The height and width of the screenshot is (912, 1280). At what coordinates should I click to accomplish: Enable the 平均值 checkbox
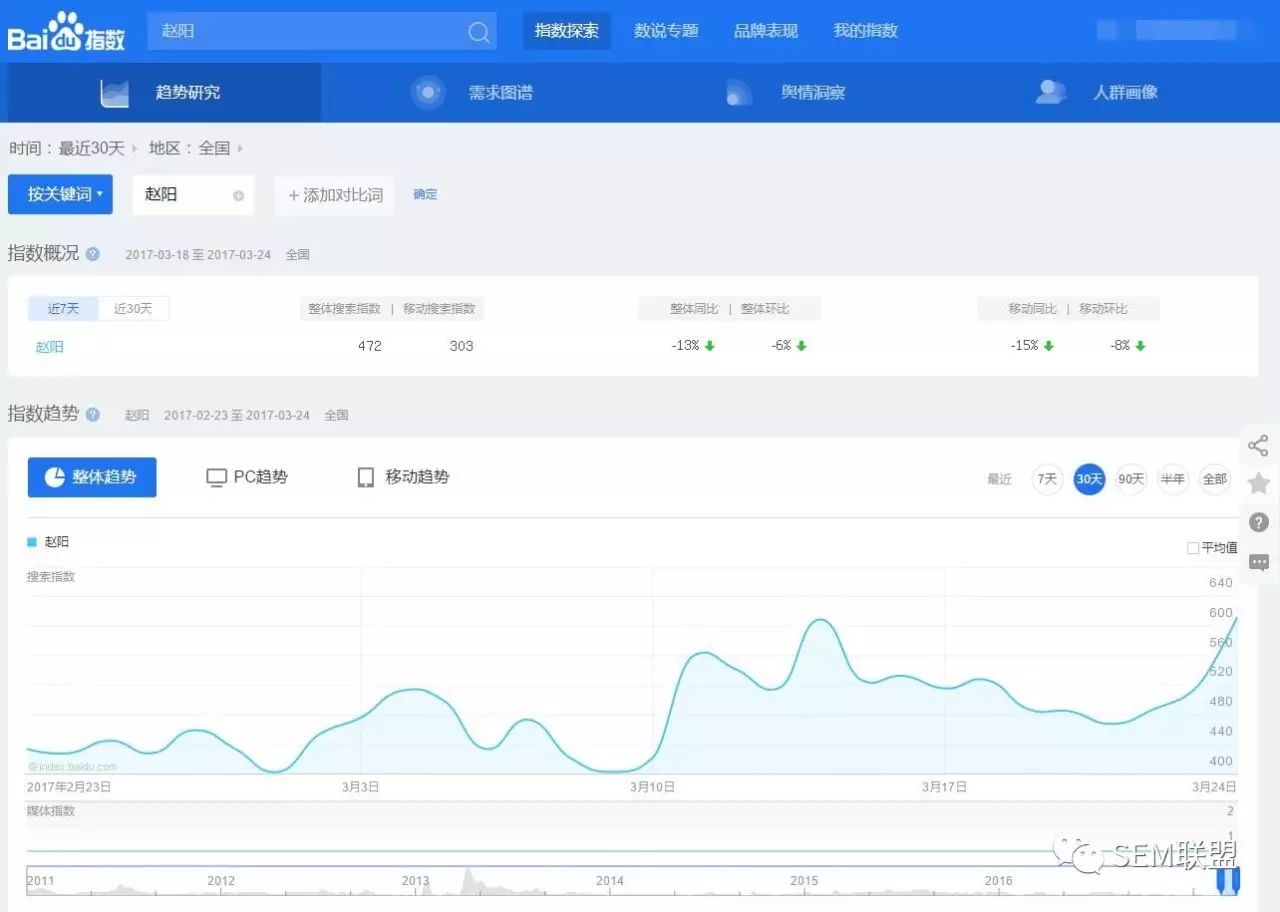(x=1192, y=548)
